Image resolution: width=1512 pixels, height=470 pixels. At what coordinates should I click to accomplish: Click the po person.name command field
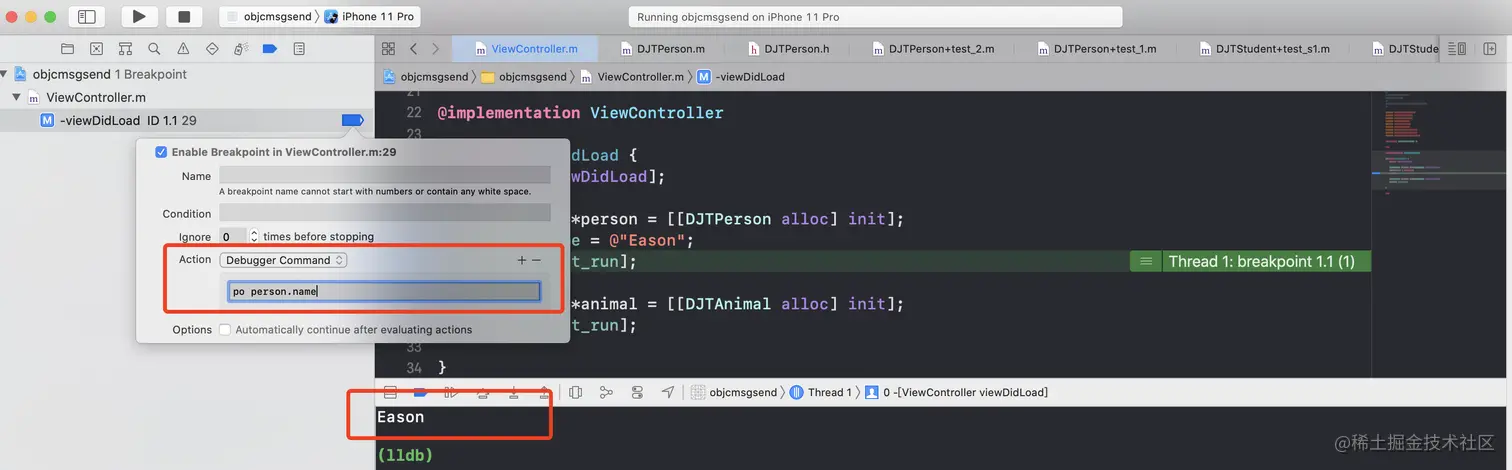tap(384, 292)
